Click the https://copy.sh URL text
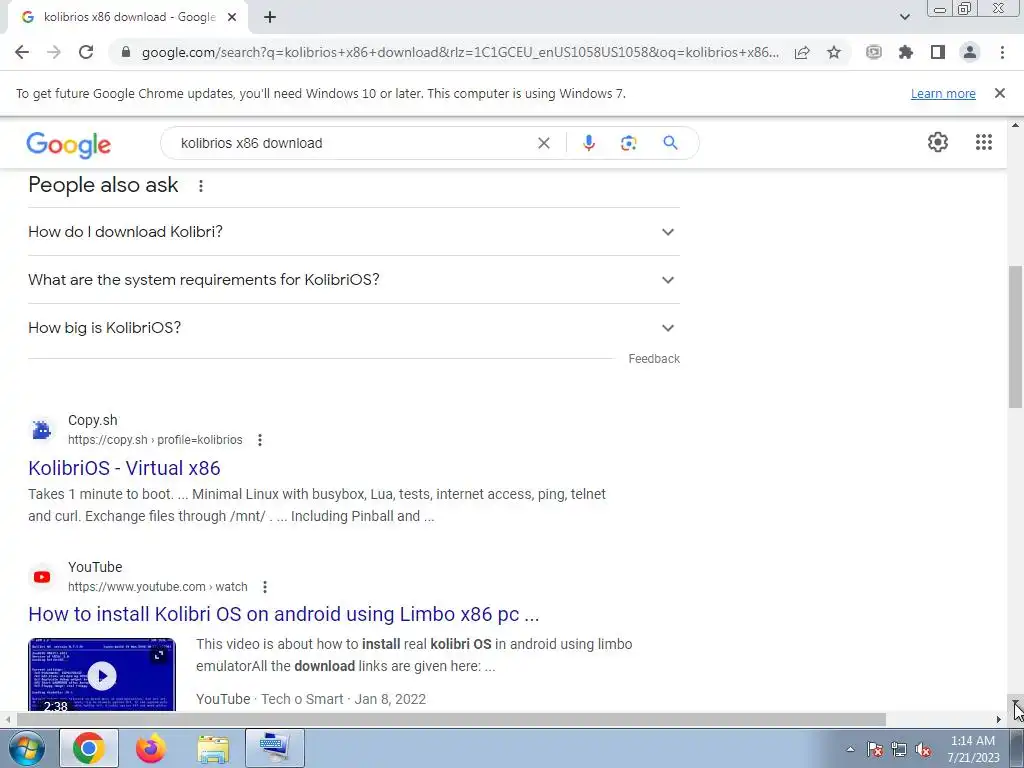Viewport: 1024px width, 768px height. point(155,440)
